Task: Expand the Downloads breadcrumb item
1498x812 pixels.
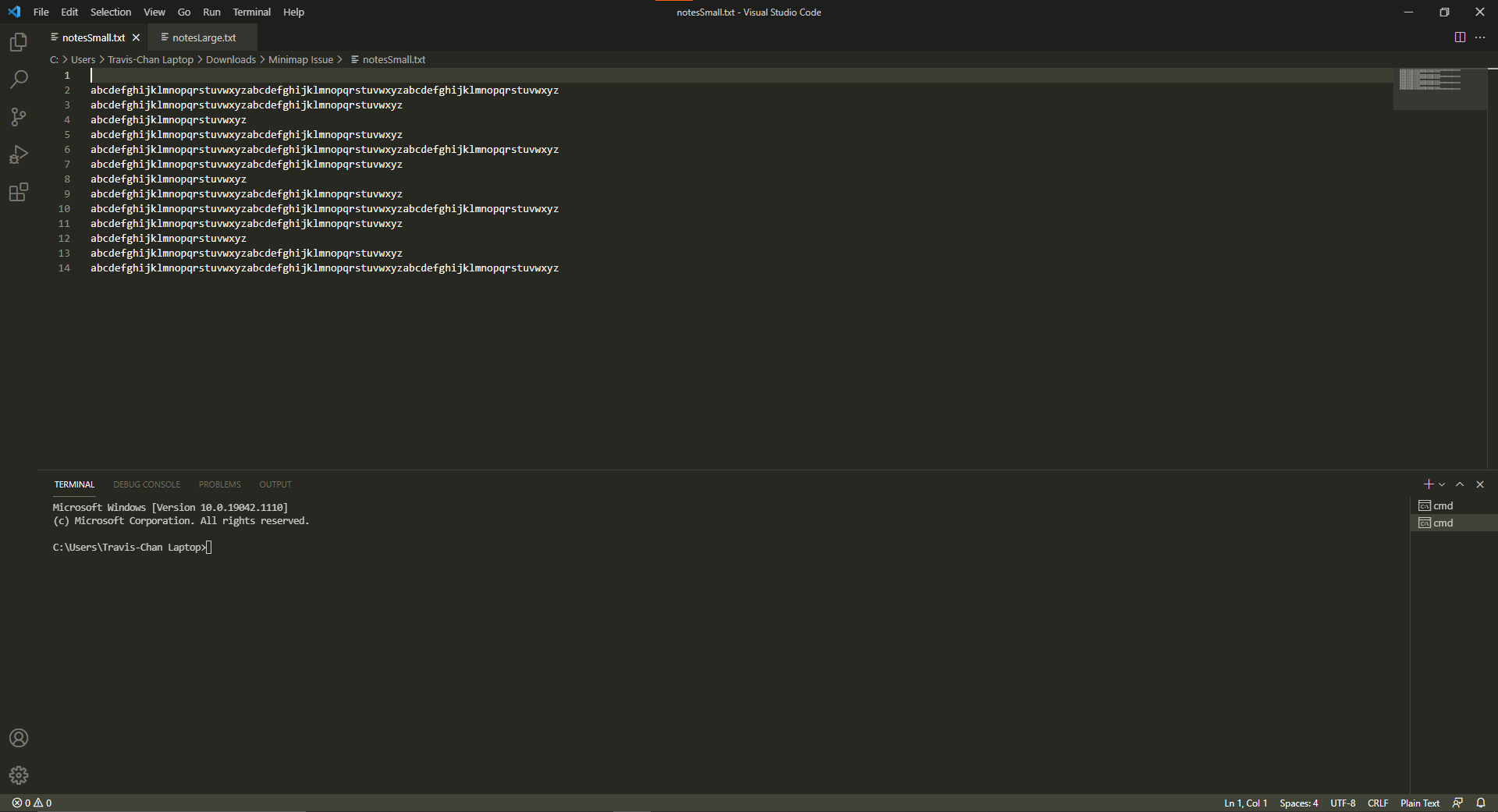Action: pyautogui.click(x=231, y=59)
